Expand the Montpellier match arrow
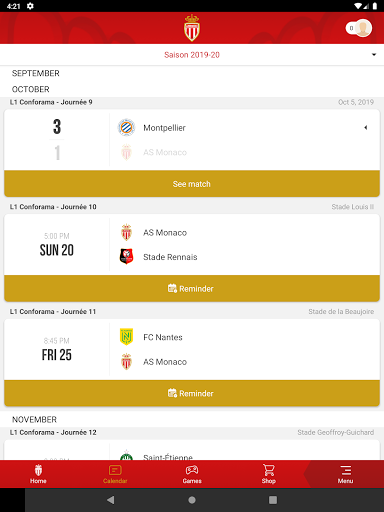 (366, 127)
